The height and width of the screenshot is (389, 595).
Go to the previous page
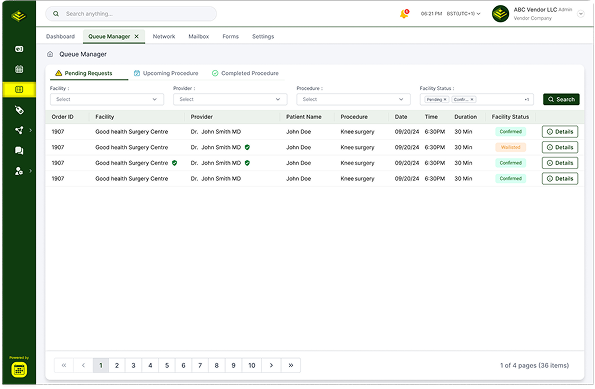(83, 365)
